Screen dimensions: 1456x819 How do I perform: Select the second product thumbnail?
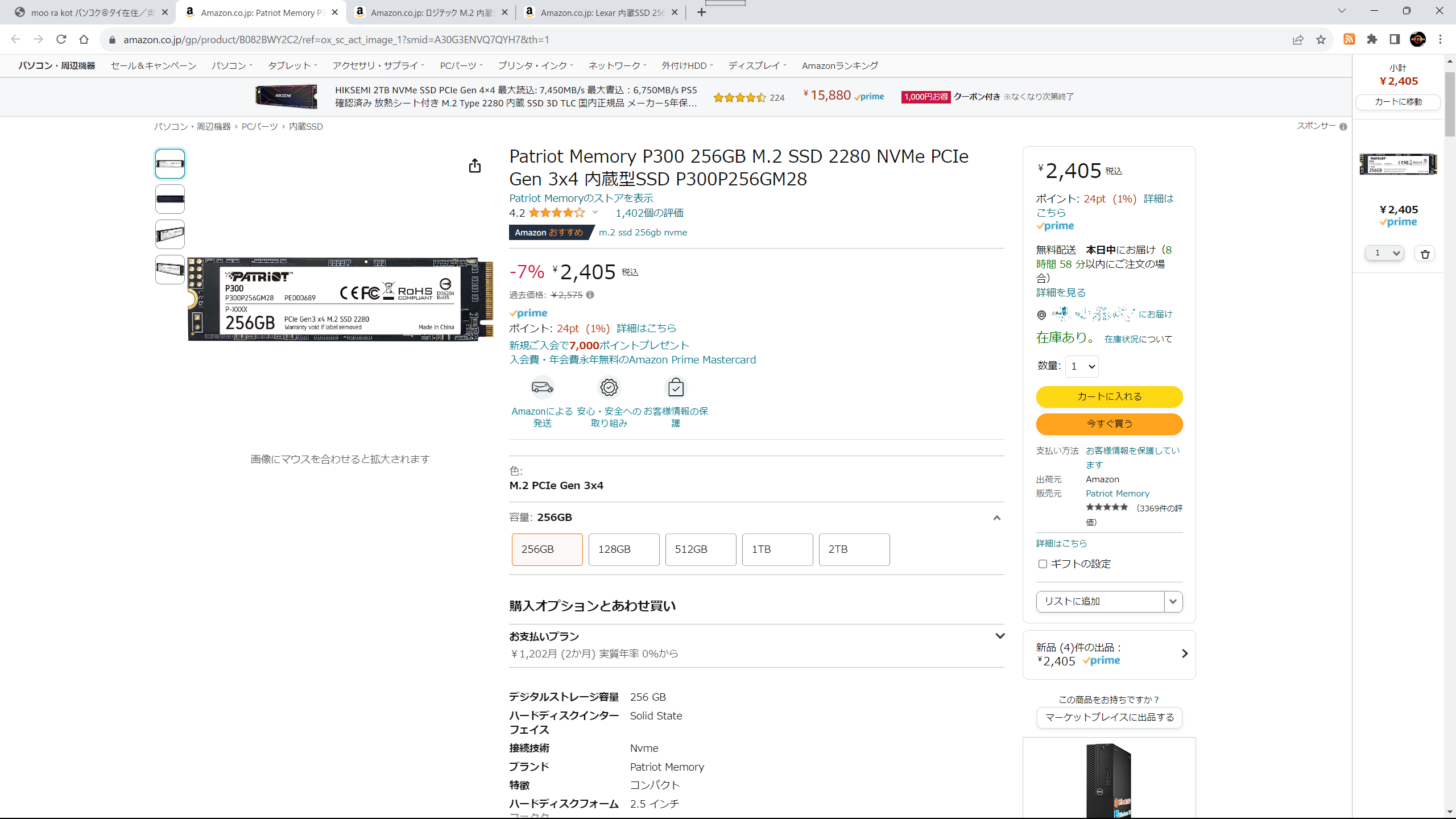point(170,199)
